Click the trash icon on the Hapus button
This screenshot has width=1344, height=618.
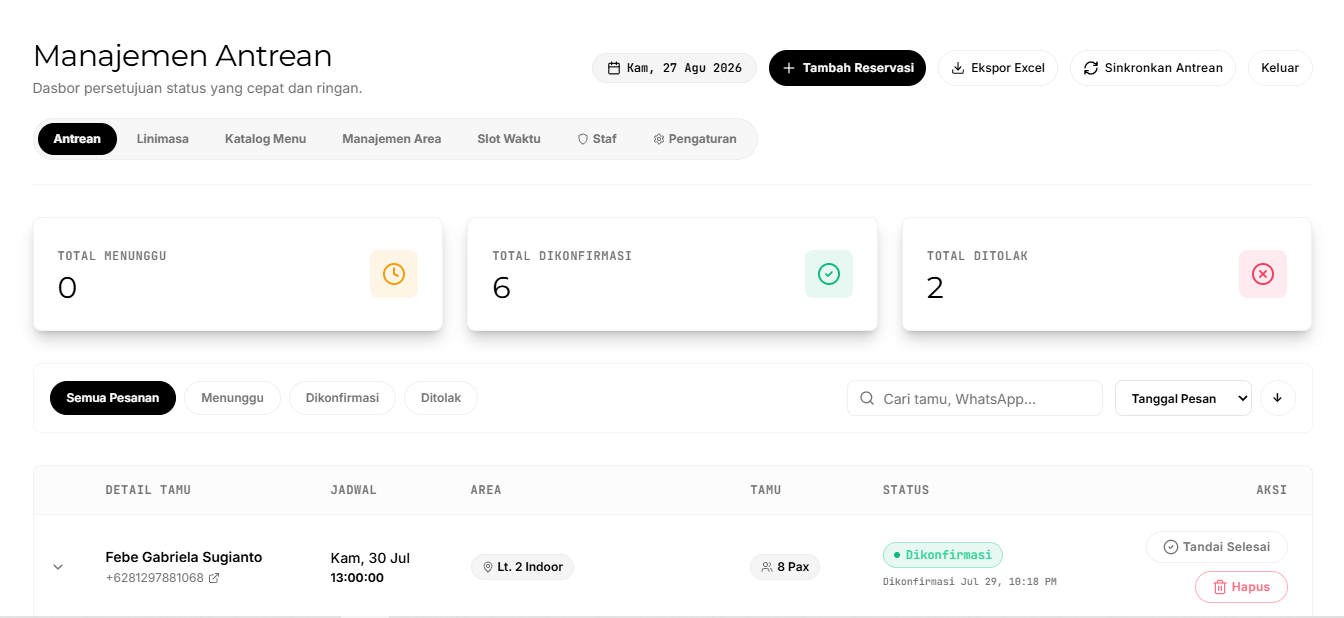1220,587
